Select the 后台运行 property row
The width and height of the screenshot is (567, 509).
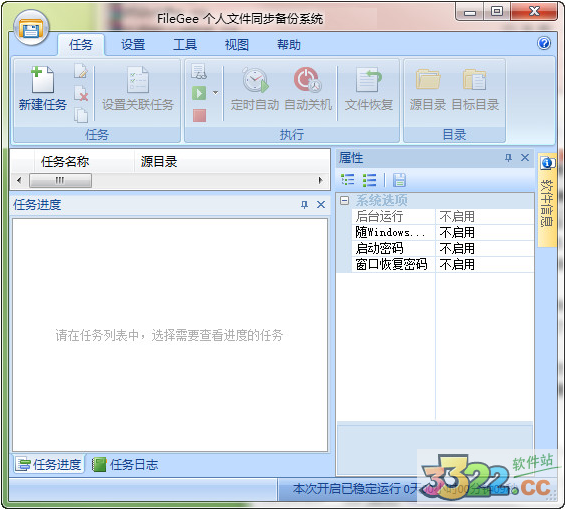point(443,217)
